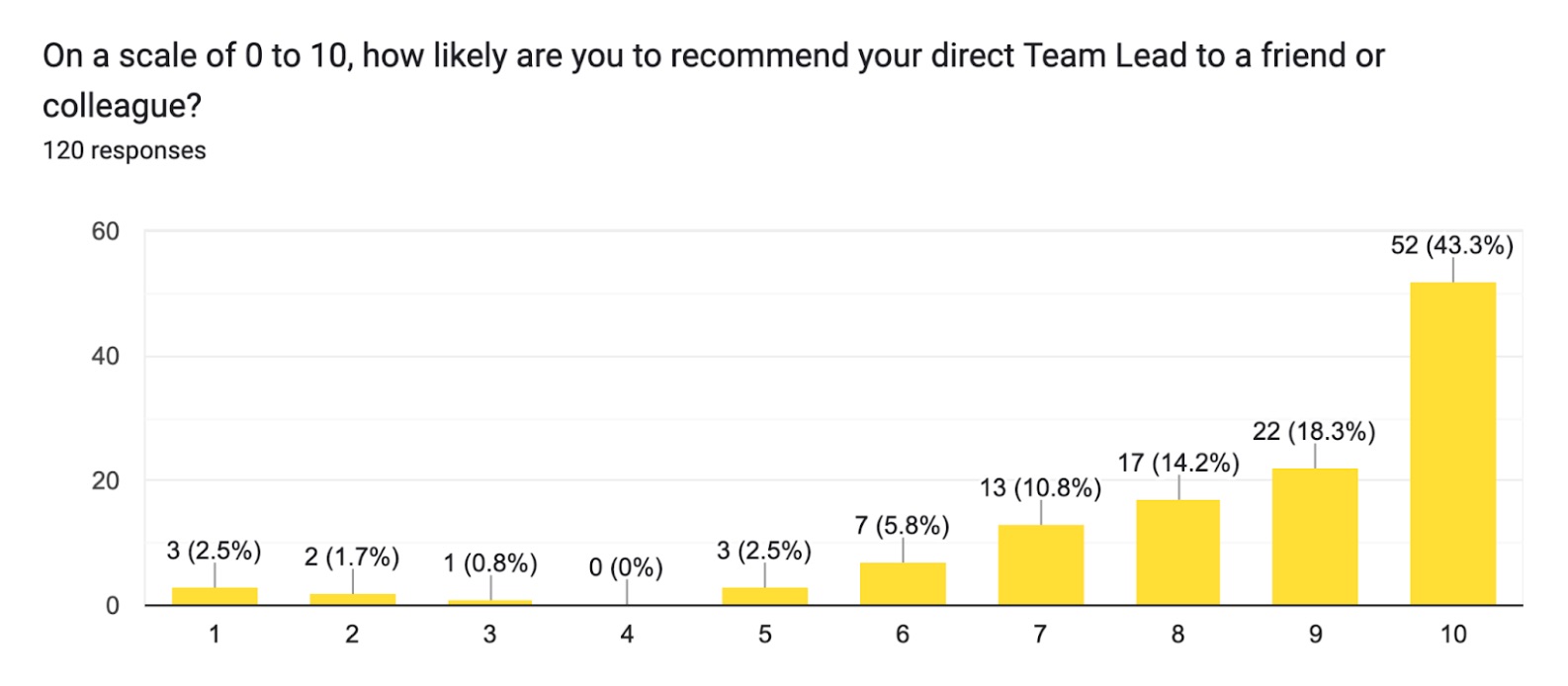This screenshot has width=1568, height=686.
Task: Select the "0 (0%)" data label
Action: pyautogui.click(x=626, y=567)
